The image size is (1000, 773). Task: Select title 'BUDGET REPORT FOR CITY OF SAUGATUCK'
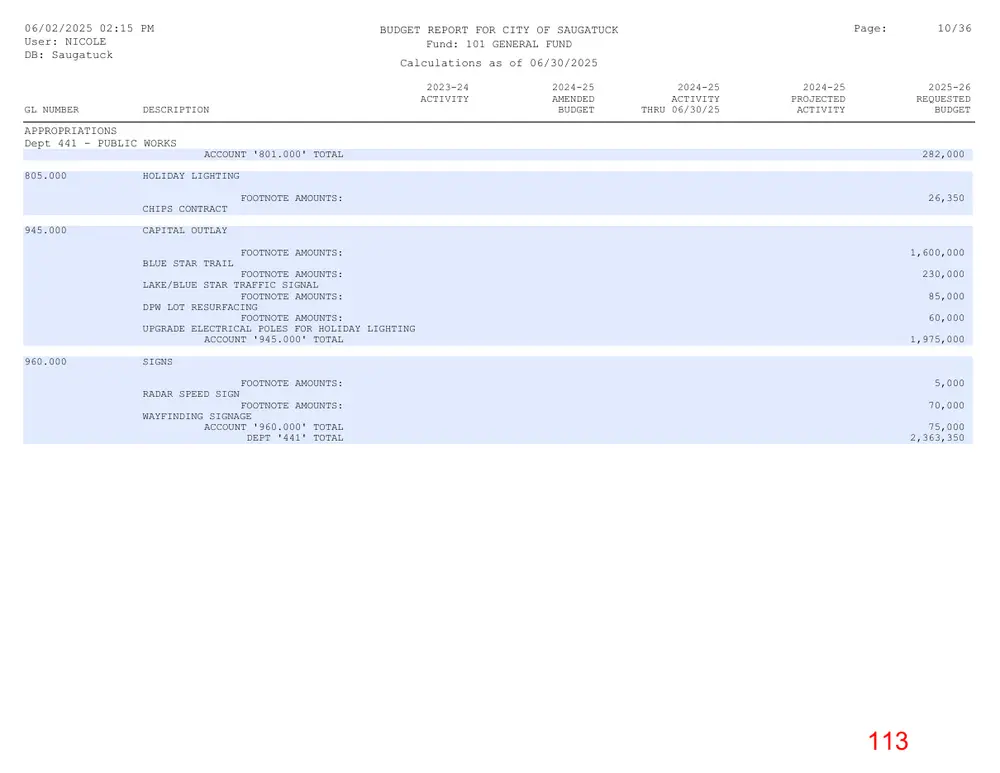[499, 30]
